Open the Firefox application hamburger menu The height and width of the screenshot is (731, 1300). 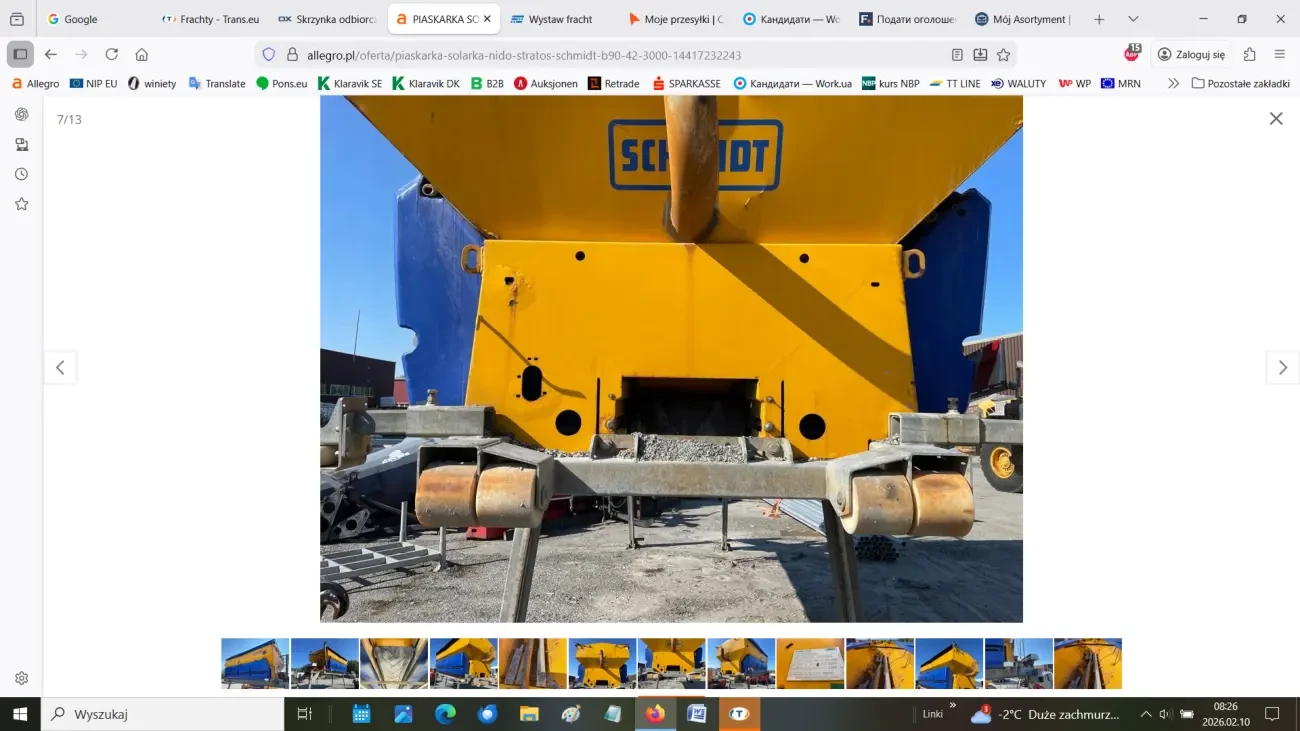[x=1279, y=55]
